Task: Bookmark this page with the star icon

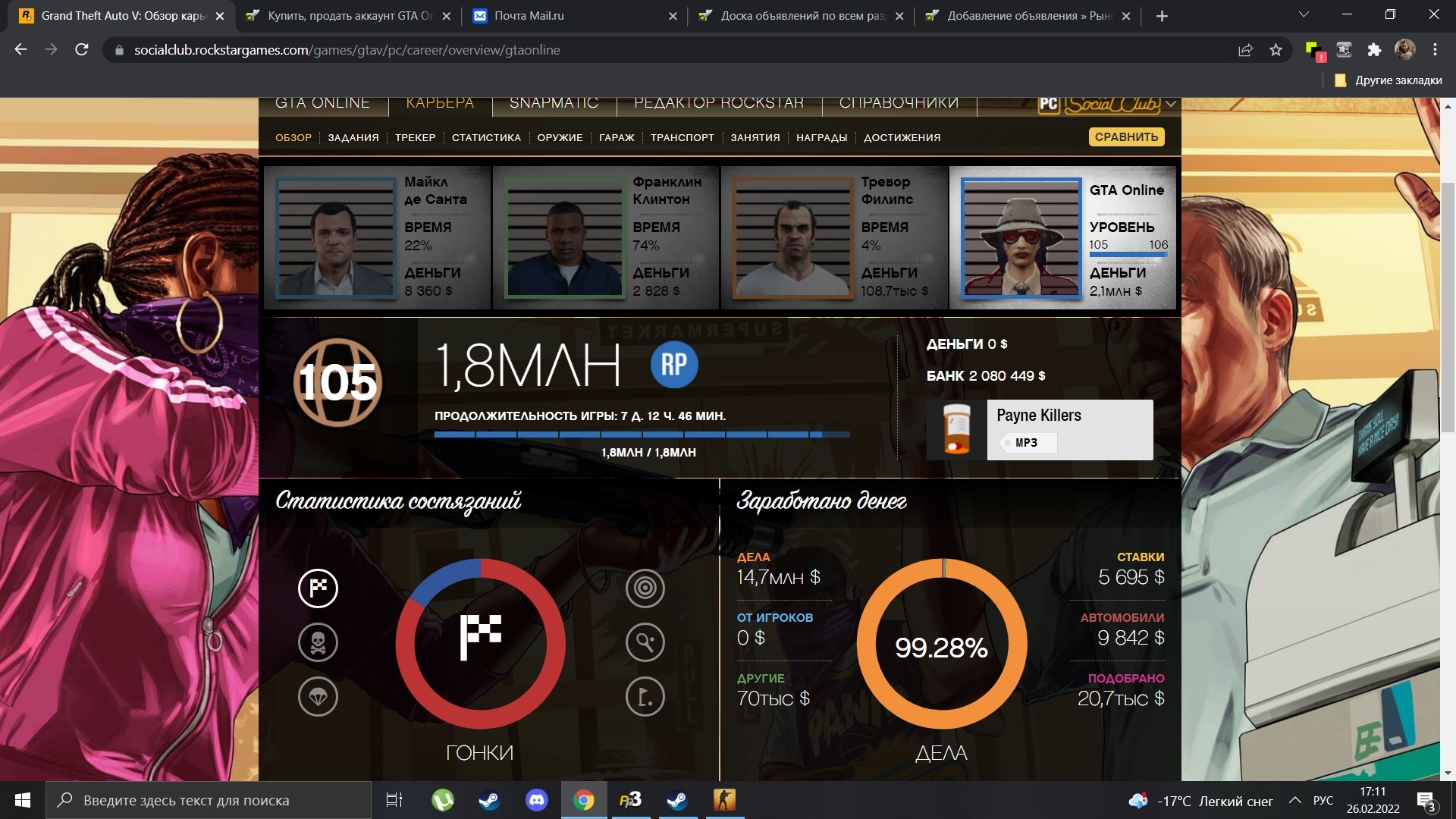Action: (1276, 50)
